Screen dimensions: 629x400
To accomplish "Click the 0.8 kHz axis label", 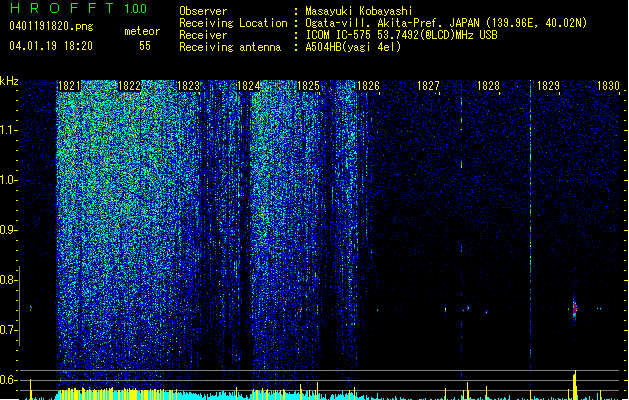I will tap(8, 280).
